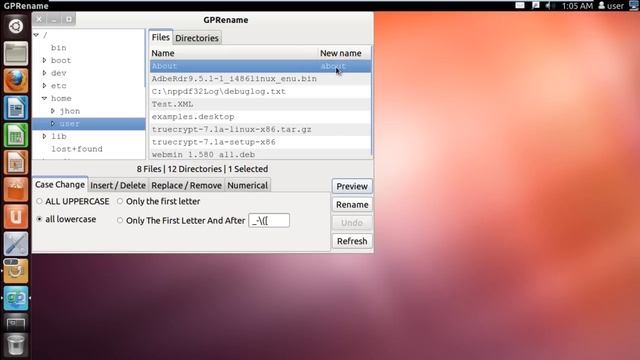This screenshot has width=640, height=360.
Task: Select ALL UPPERCASE option
Action: tap(73, 201)
